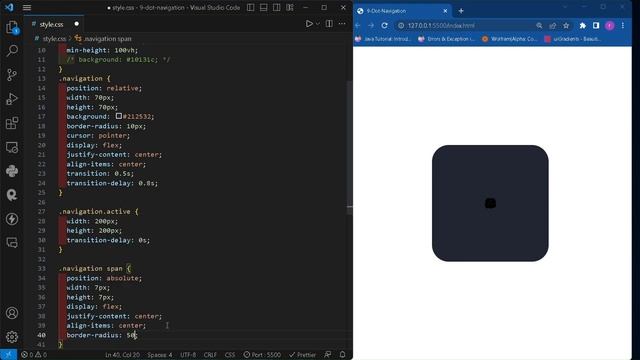Click the Chrome address bar URL

pos(441,25)
